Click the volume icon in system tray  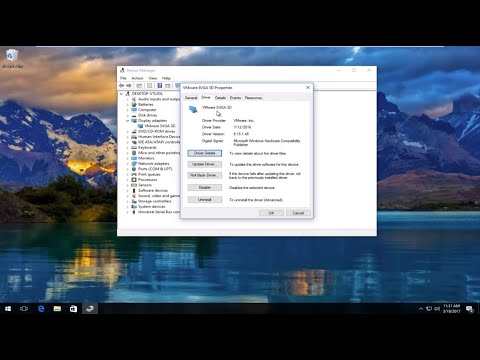(x=437, y=309)
